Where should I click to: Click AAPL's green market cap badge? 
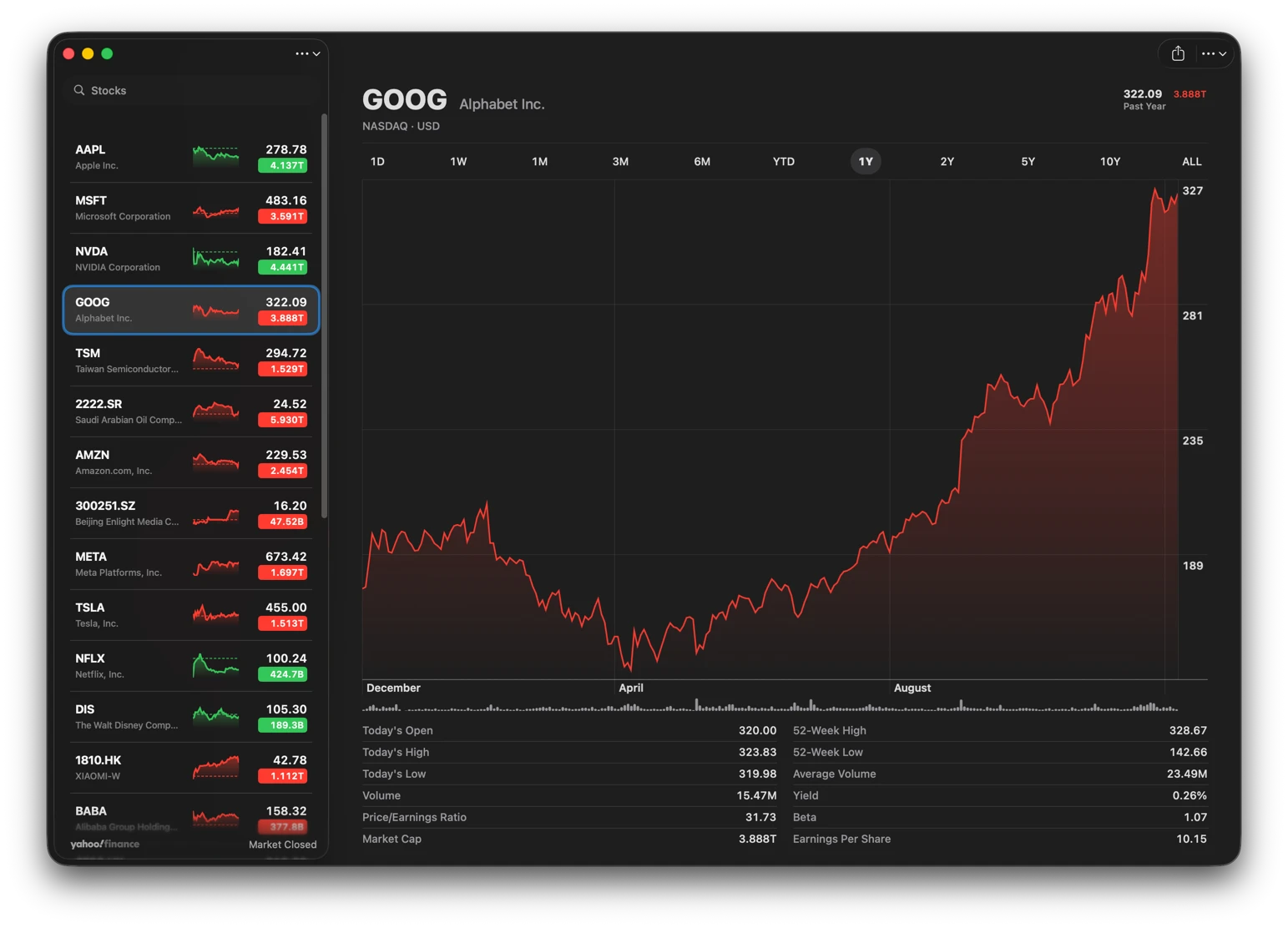[x=283, y=165]
